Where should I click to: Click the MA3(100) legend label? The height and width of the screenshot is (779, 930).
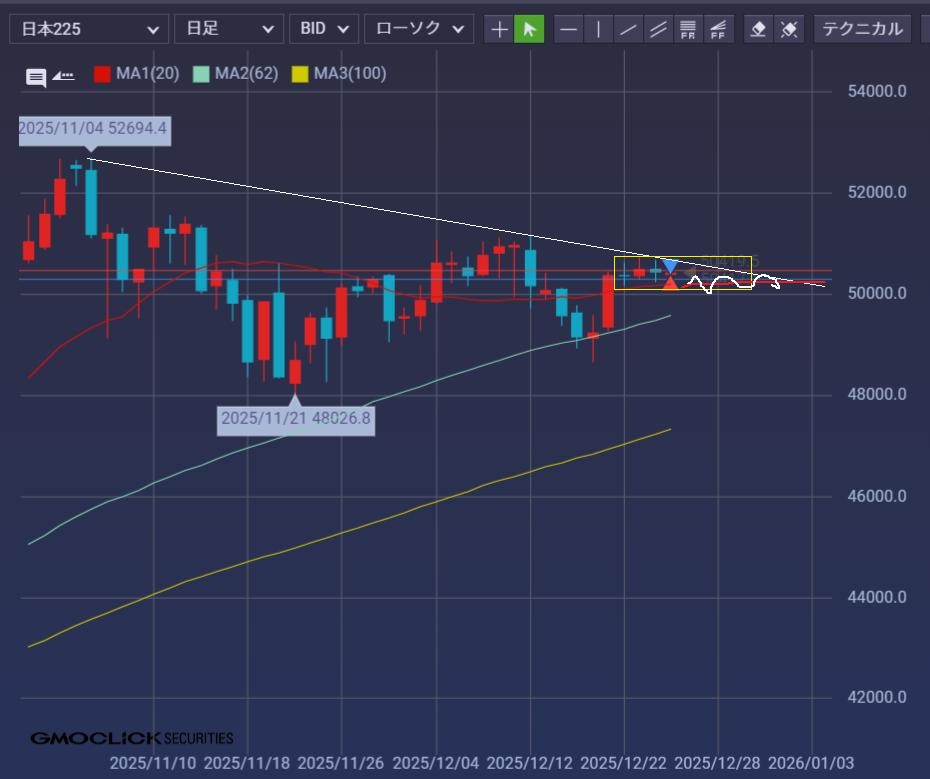click(349, 74)
